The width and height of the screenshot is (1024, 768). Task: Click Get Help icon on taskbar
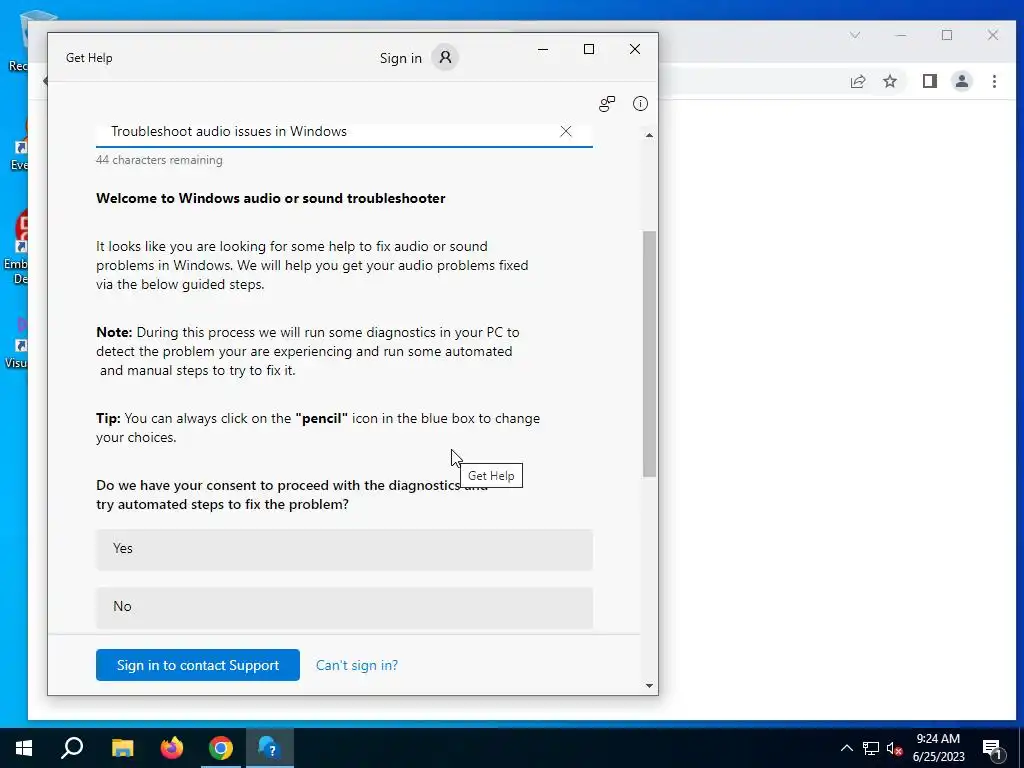click(270, 747)
